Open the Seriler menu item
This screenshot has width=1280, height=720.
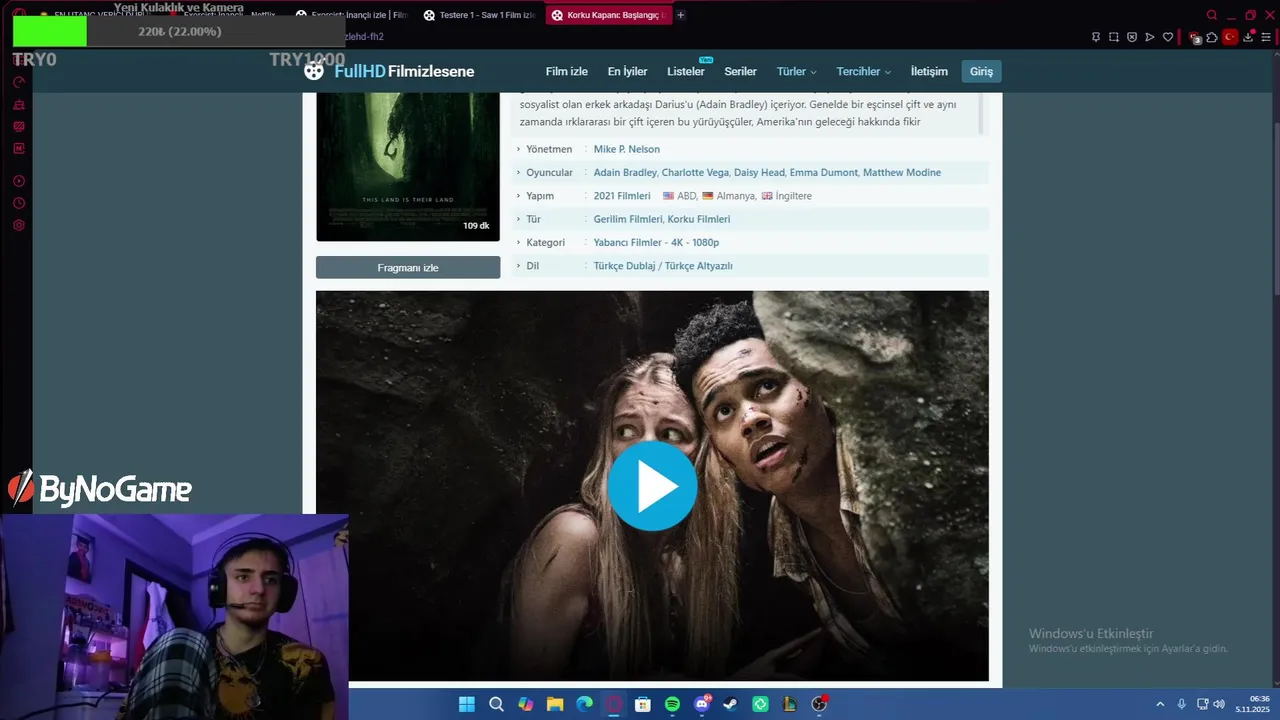(x=740, y=71)
